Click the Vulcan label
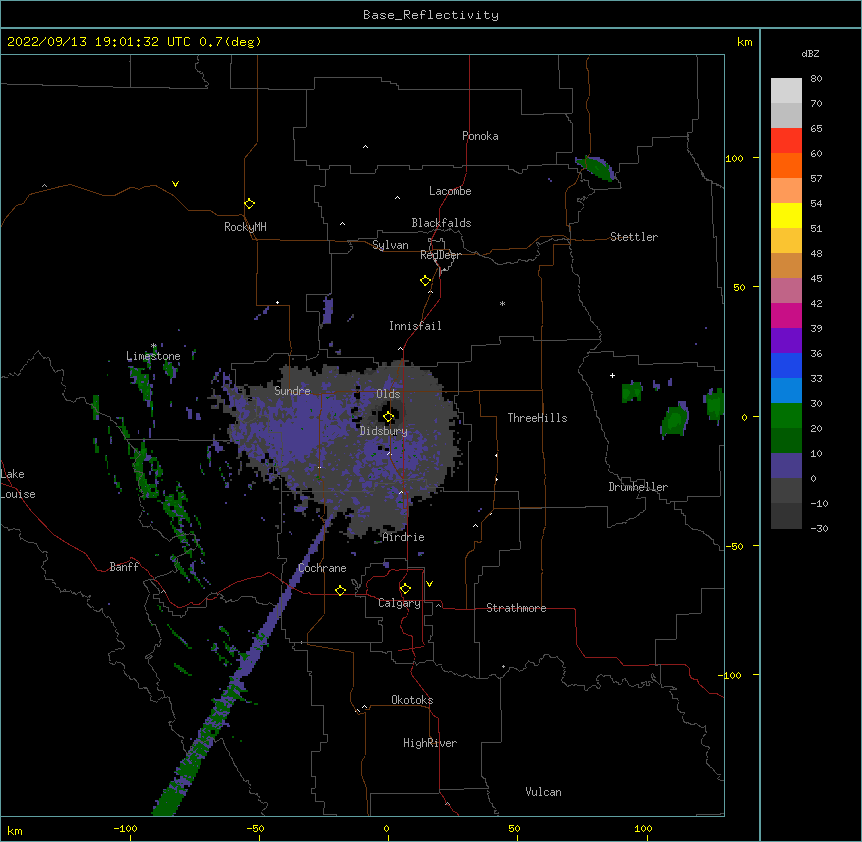 click(x=543, y=792)
